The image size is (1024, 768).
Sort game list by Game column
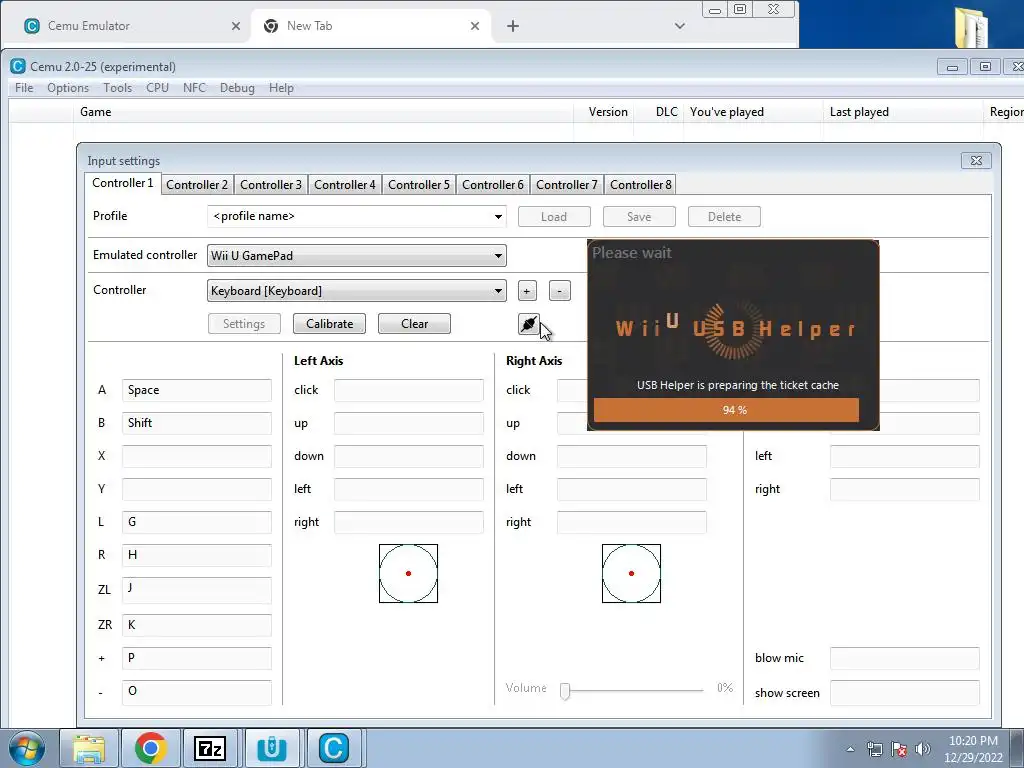click(323, 112)
